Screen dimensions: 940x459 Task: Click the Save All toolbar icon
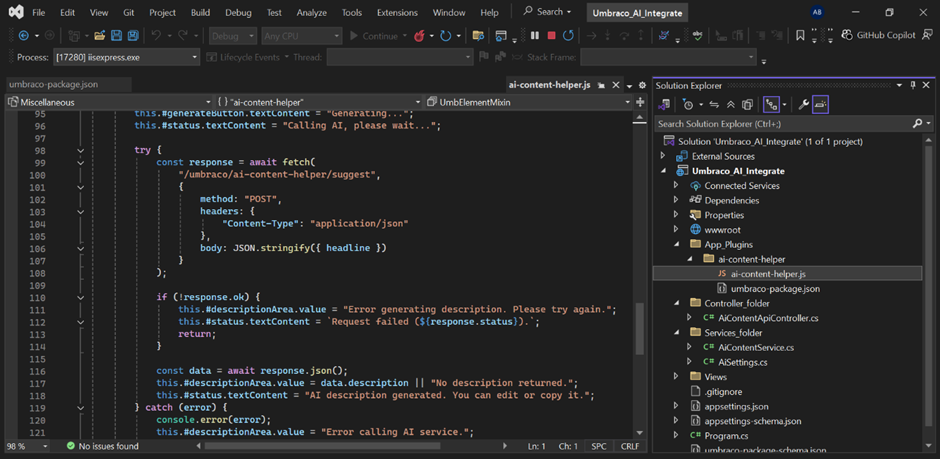coord(132,36)
